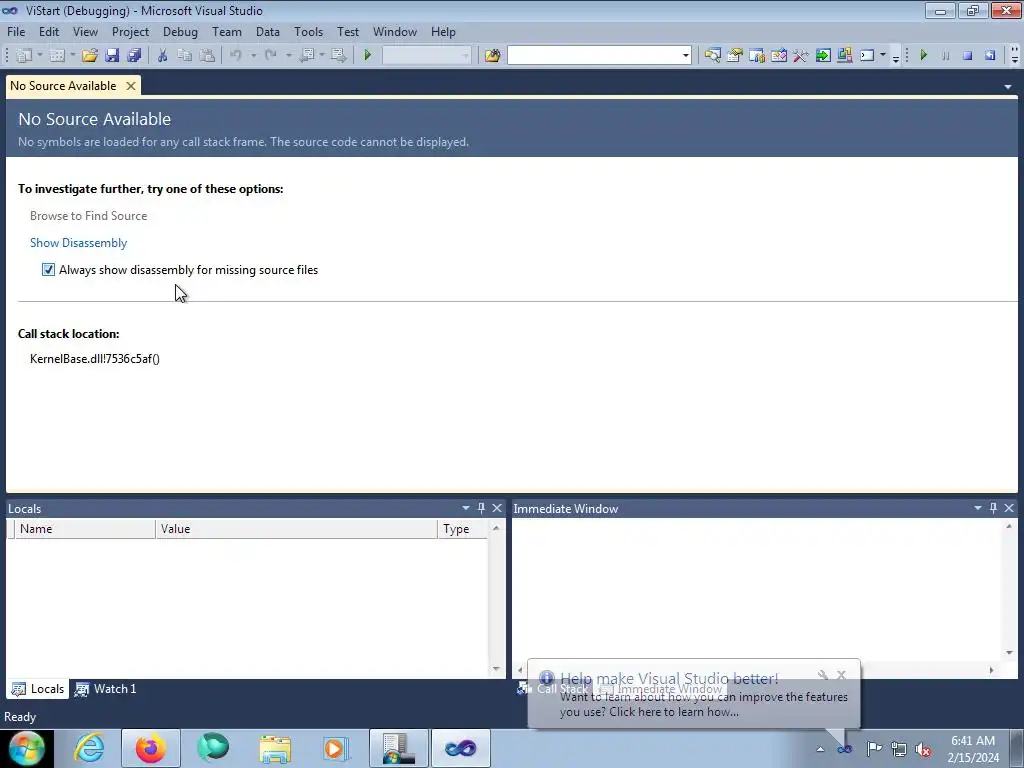The height and width of the screenshot is (768, 1024).
Task: Close the Visual Studio notification balloon
Action: (841, 675)
